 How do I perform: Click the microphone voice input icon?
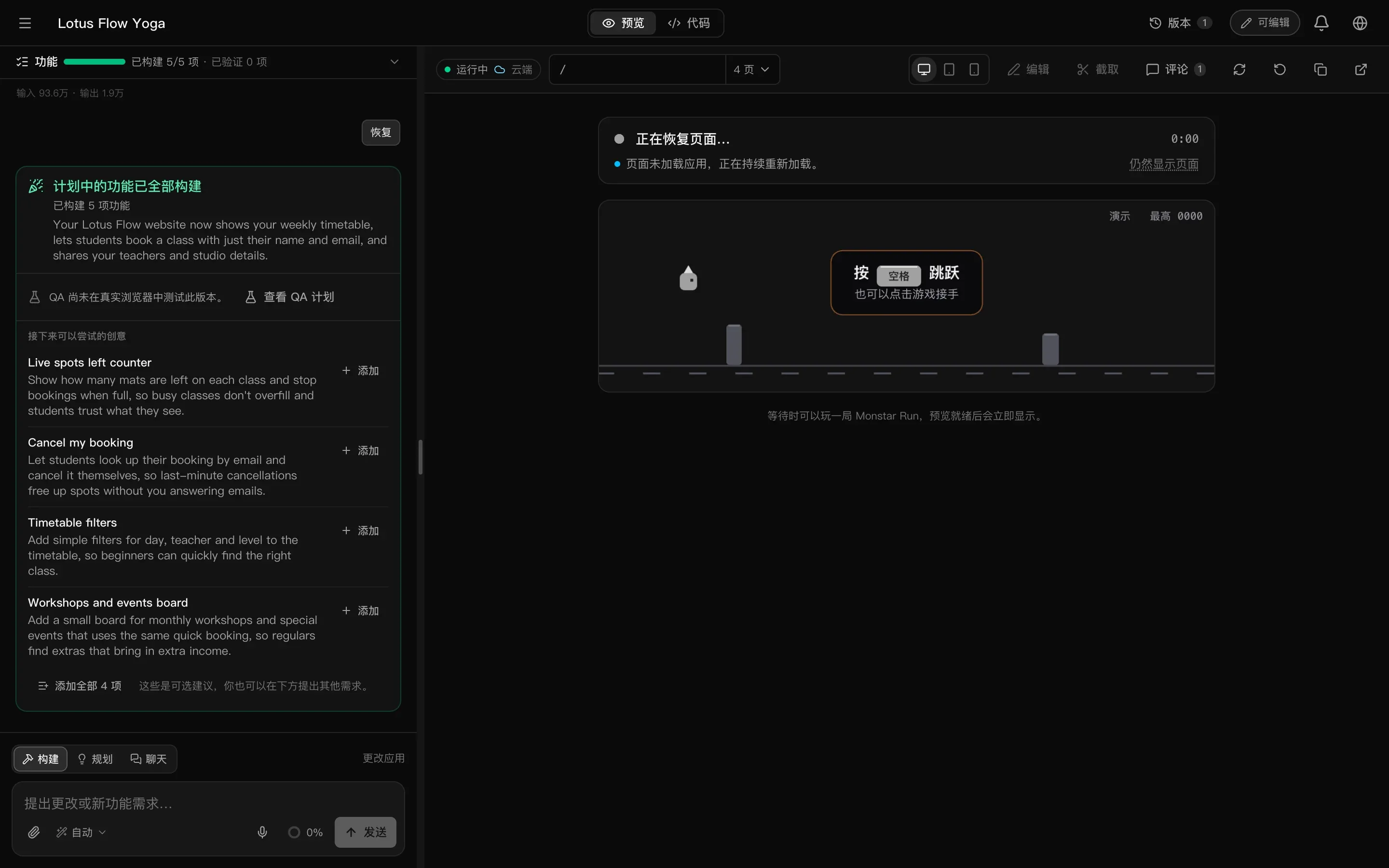[x=262, y=832]
